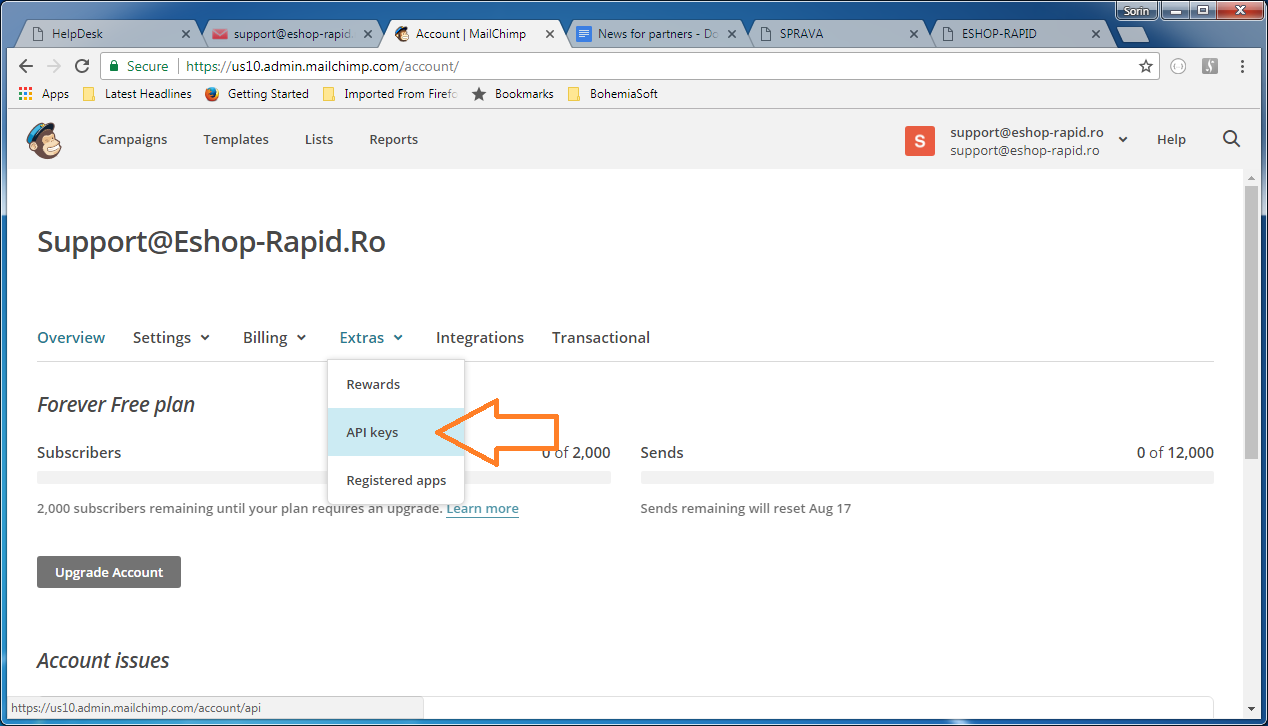Image resolution: width=1268 pixels, height=726 pixels.
Task: Click the MailChimp Freddie logo
Action: click(44, 140)
